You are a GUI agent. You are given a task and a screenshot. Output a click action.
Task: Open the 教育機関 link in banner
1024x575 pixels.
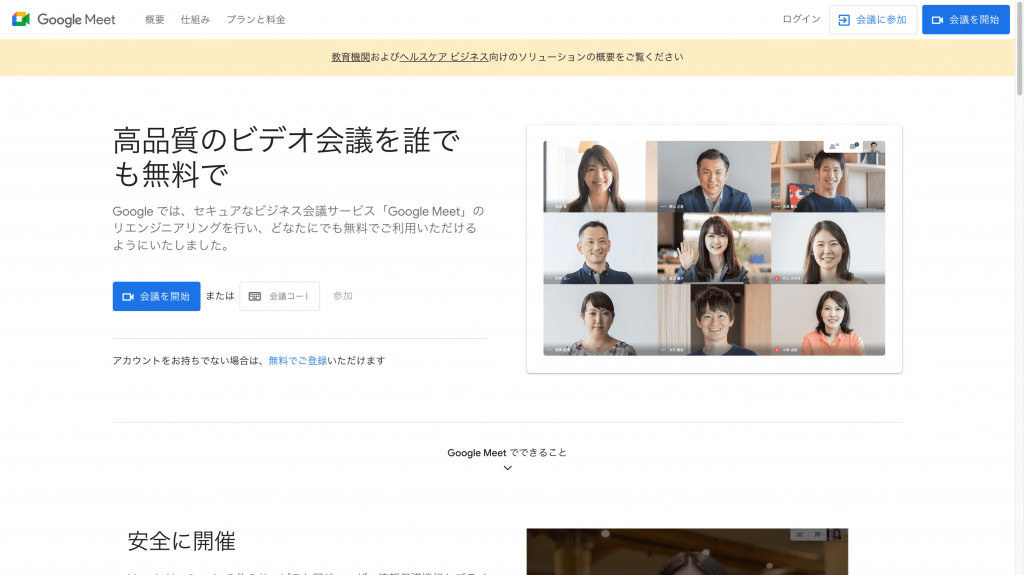click(x=351, y=57)
